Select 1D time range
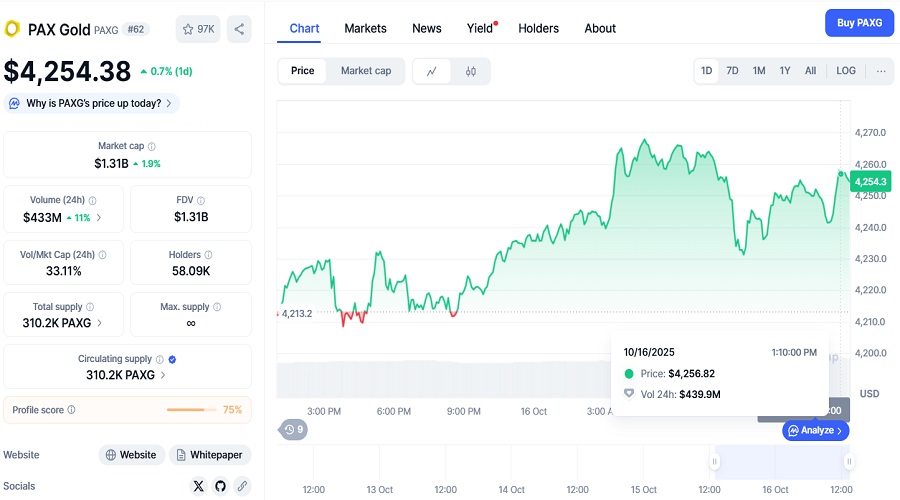The image size is (900, 500). [x=707, y=71]
